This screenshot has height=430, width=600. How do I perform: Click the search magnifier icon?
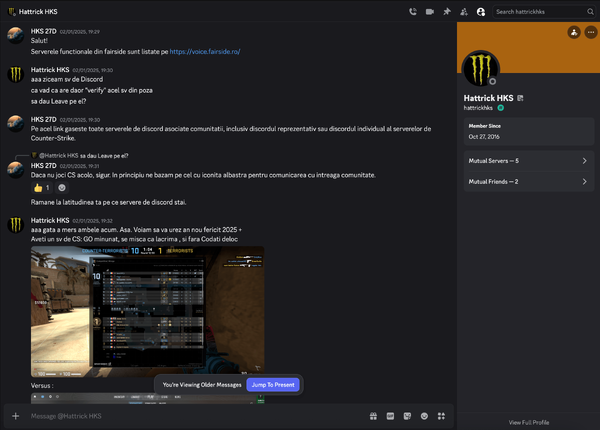(590, 12)
